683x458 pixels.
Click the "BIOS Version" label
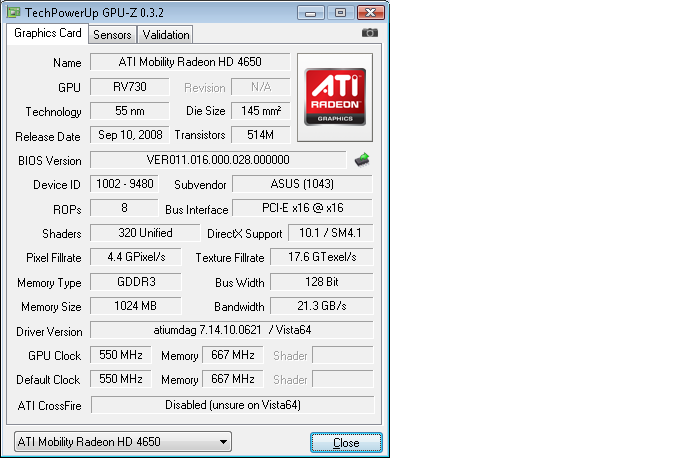50,161
